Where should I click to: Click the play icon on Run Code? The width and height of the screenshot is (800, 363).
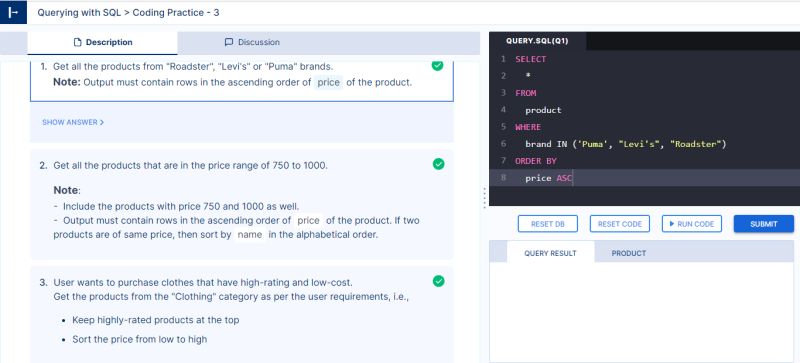[x=671, y=224]
